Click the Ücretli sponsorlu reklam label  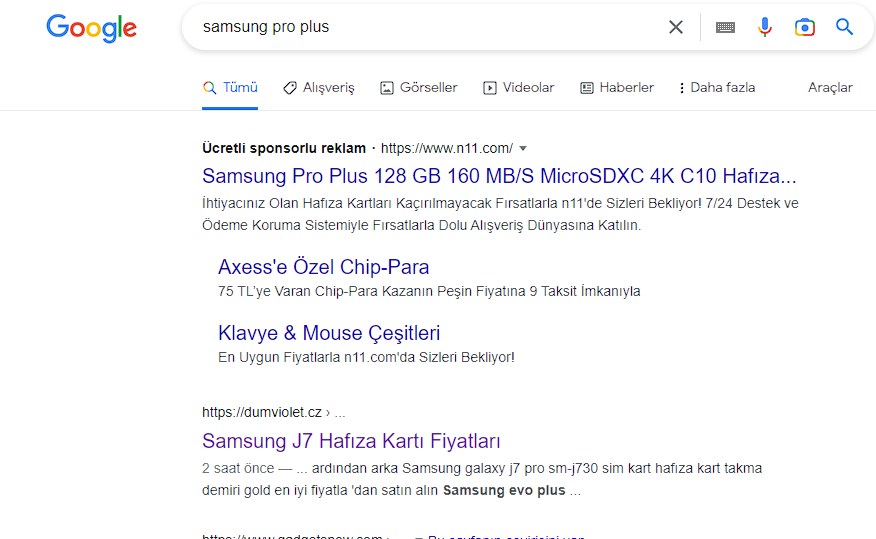point(284,148)
